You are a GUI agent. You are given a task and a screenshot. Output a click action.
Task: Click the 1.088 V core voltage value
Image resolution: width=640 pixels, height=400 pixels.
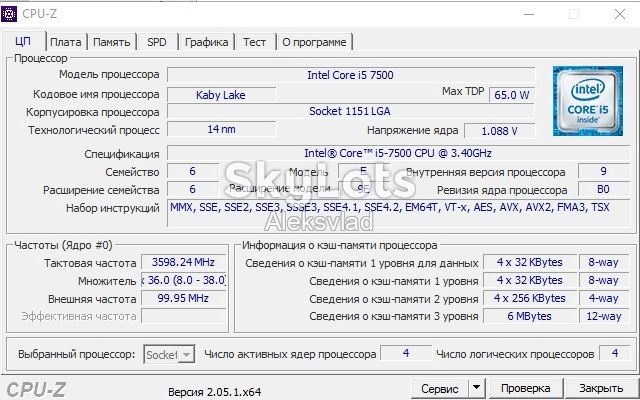pyautogui.click(x=500, y=131)
